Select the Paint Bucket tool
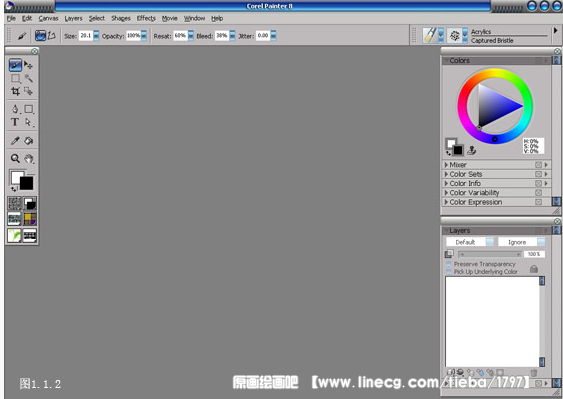The image size is (563, 399). click(x=29, y=141)
